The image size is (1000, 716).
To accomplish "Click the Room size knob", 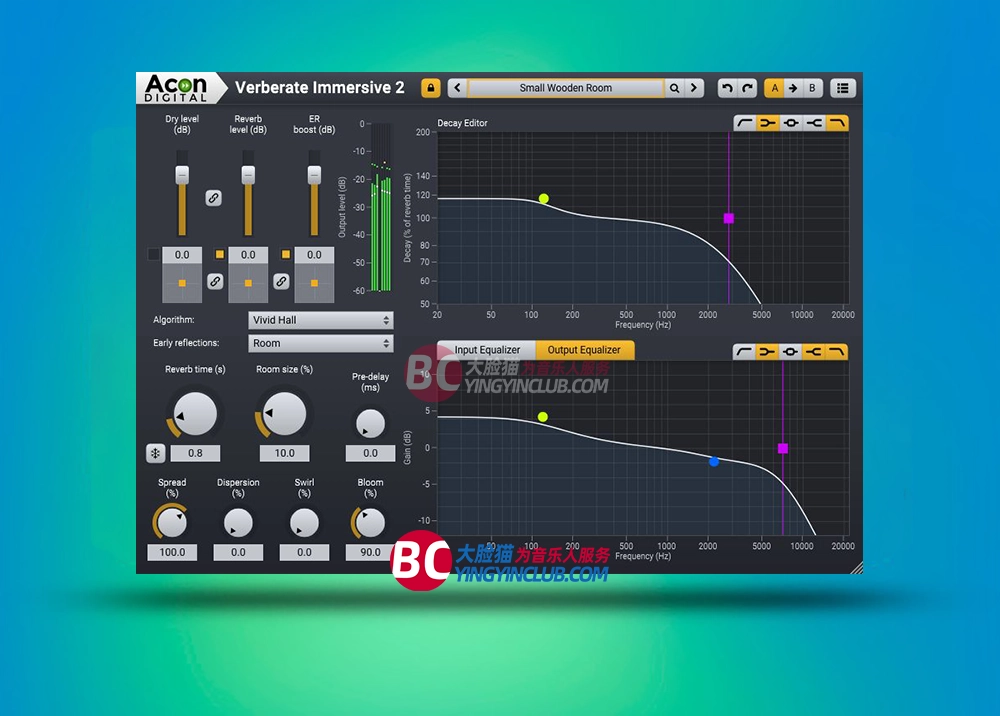I will pos(284,414).
